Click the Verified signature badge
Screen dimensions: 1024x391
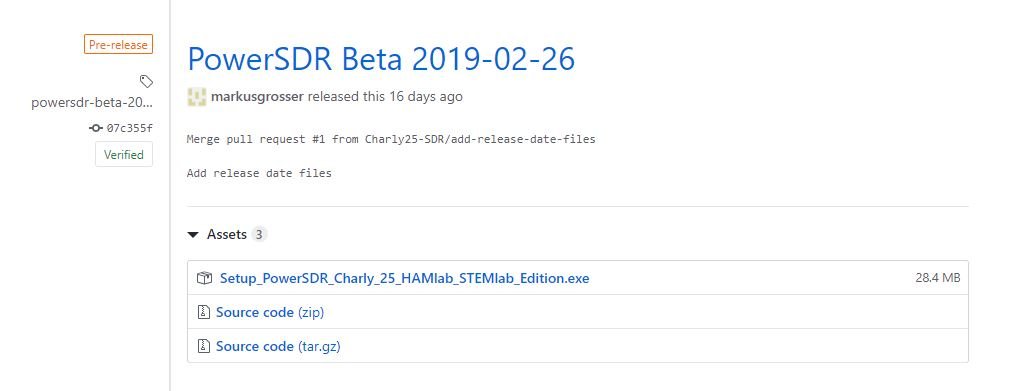(124, 155)
